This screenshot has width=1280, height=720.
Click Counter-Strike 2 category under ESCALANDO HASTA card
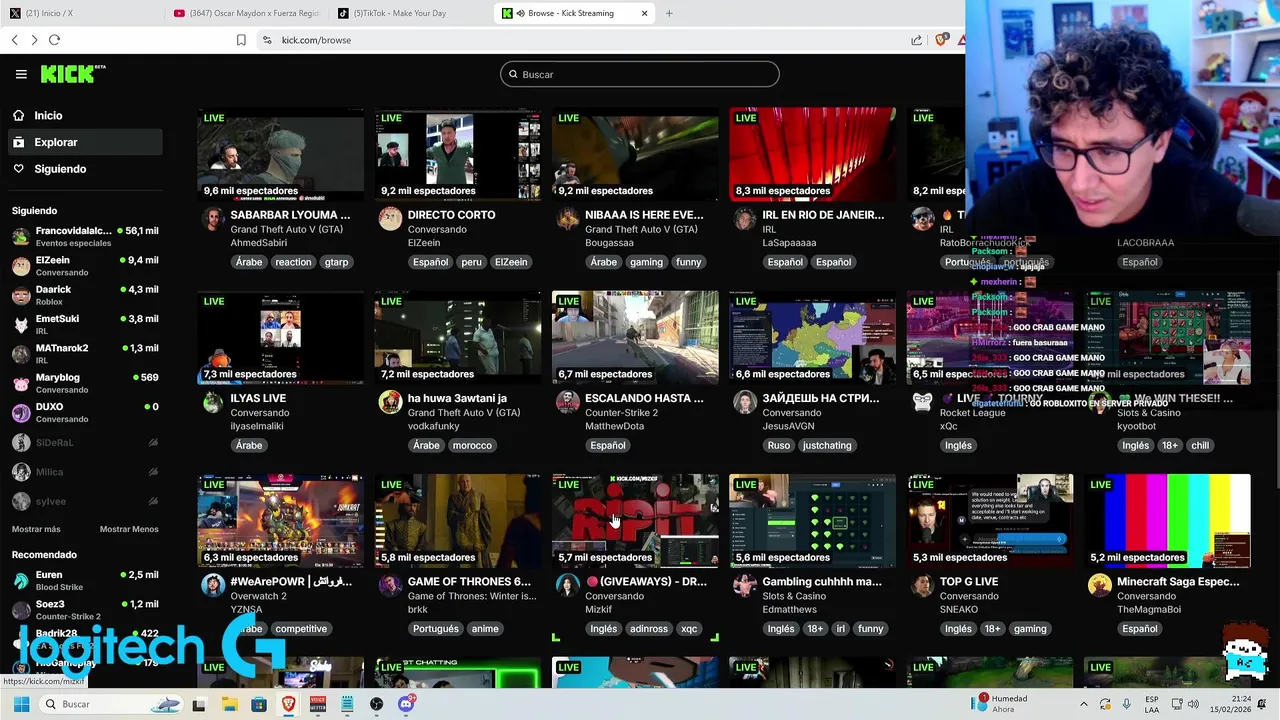click(x=621, y=413)
